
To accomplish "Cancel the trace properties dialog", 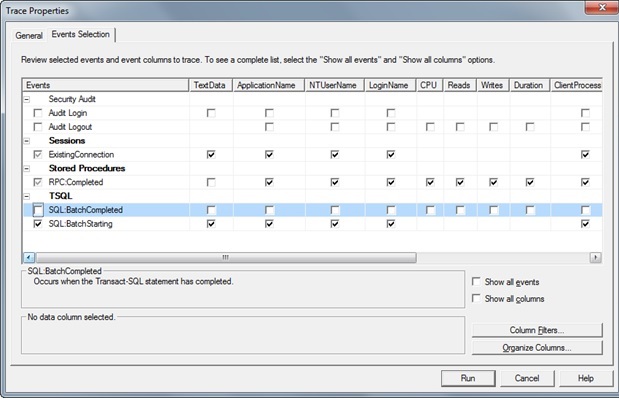I will click(x=527, y=378).
